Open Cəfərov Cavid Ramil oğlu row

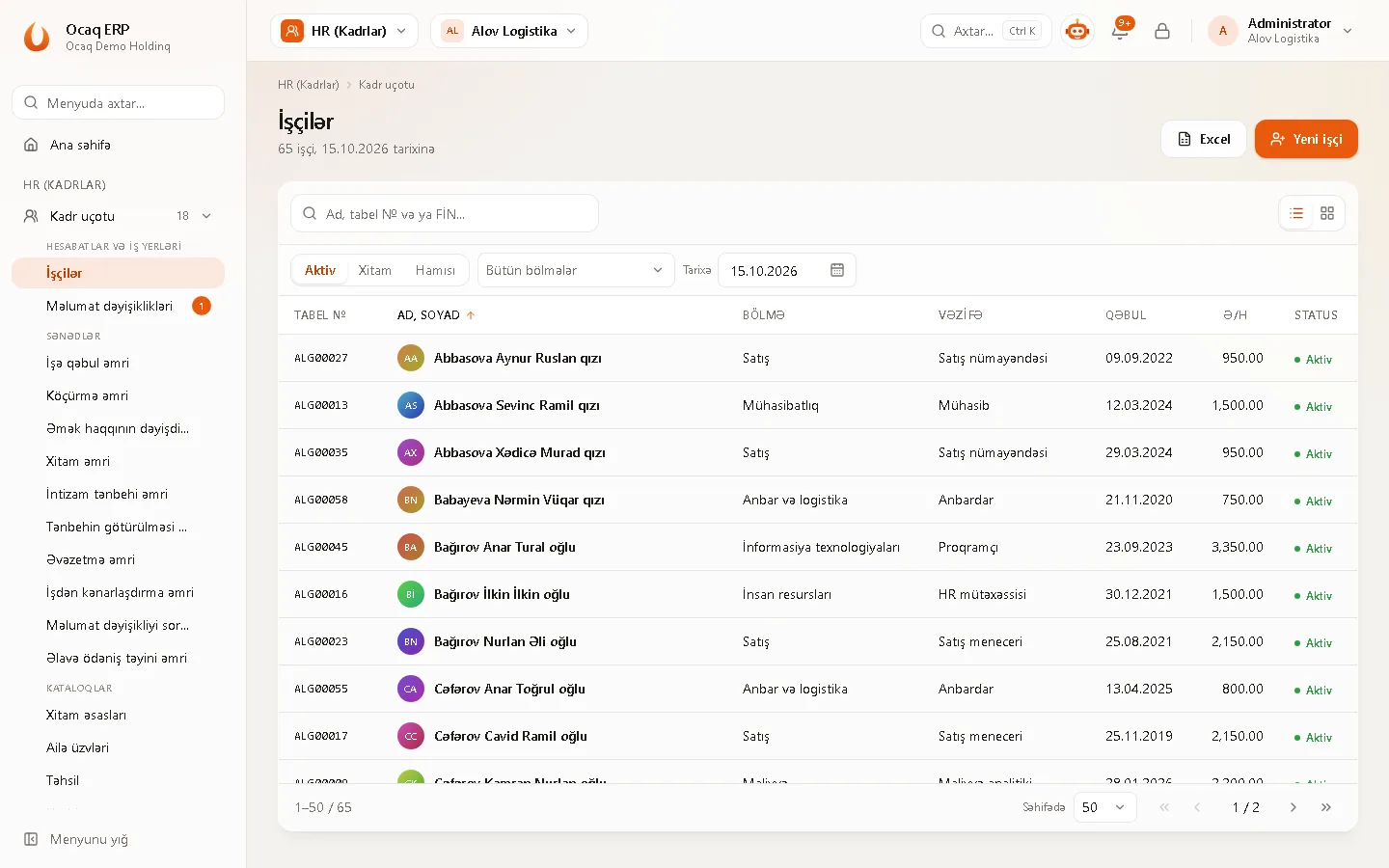coord(818,736)
